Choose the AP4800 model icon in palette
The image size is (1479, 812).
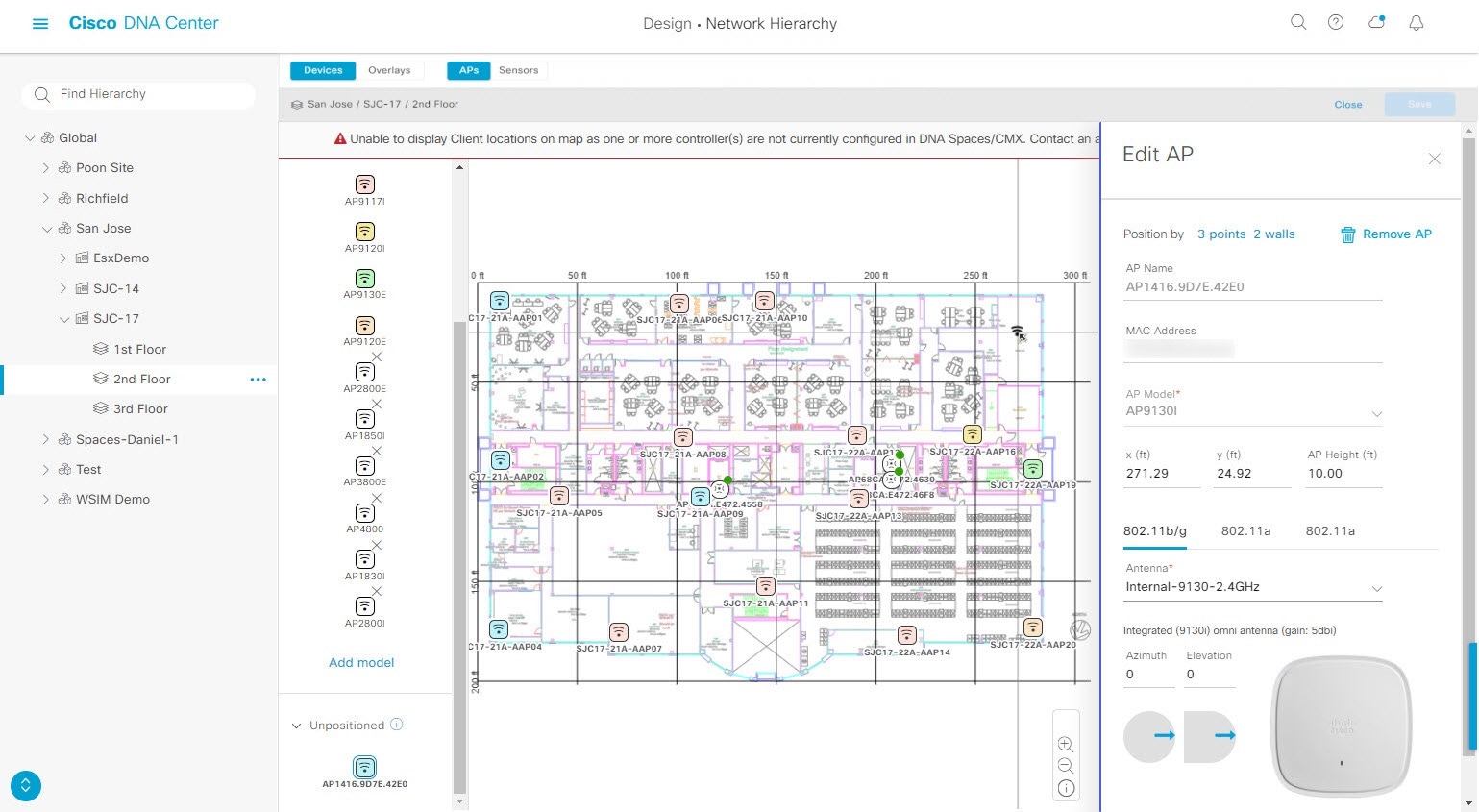point(365,513)
